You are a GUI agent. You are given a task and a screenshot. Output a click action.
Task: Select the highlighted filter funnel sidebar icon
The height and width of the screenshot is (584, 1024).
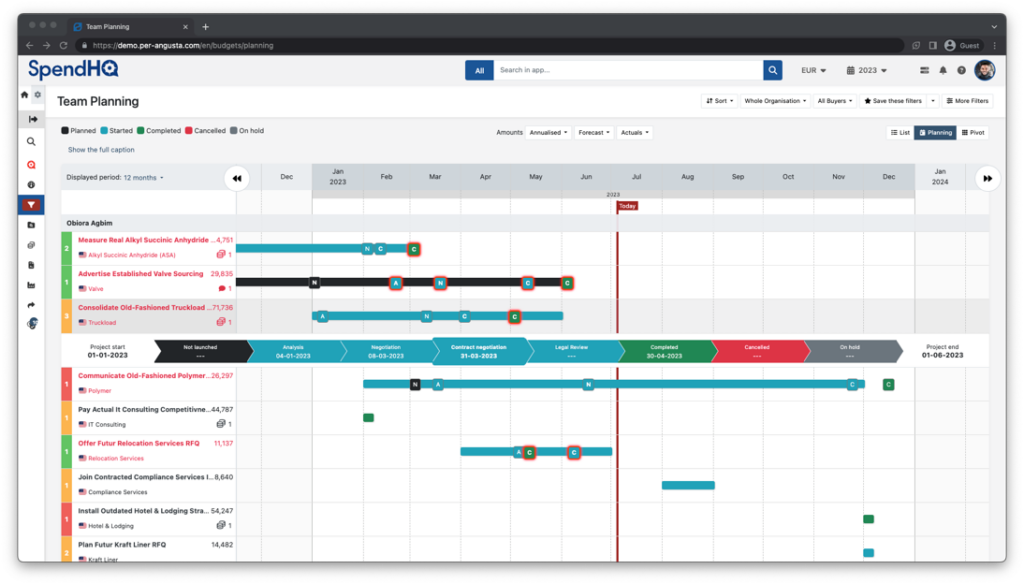(32, 205)
